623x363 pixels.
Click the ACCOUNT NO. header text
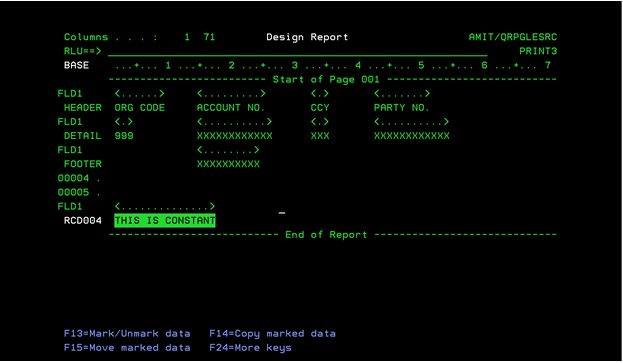coord(230,108)
